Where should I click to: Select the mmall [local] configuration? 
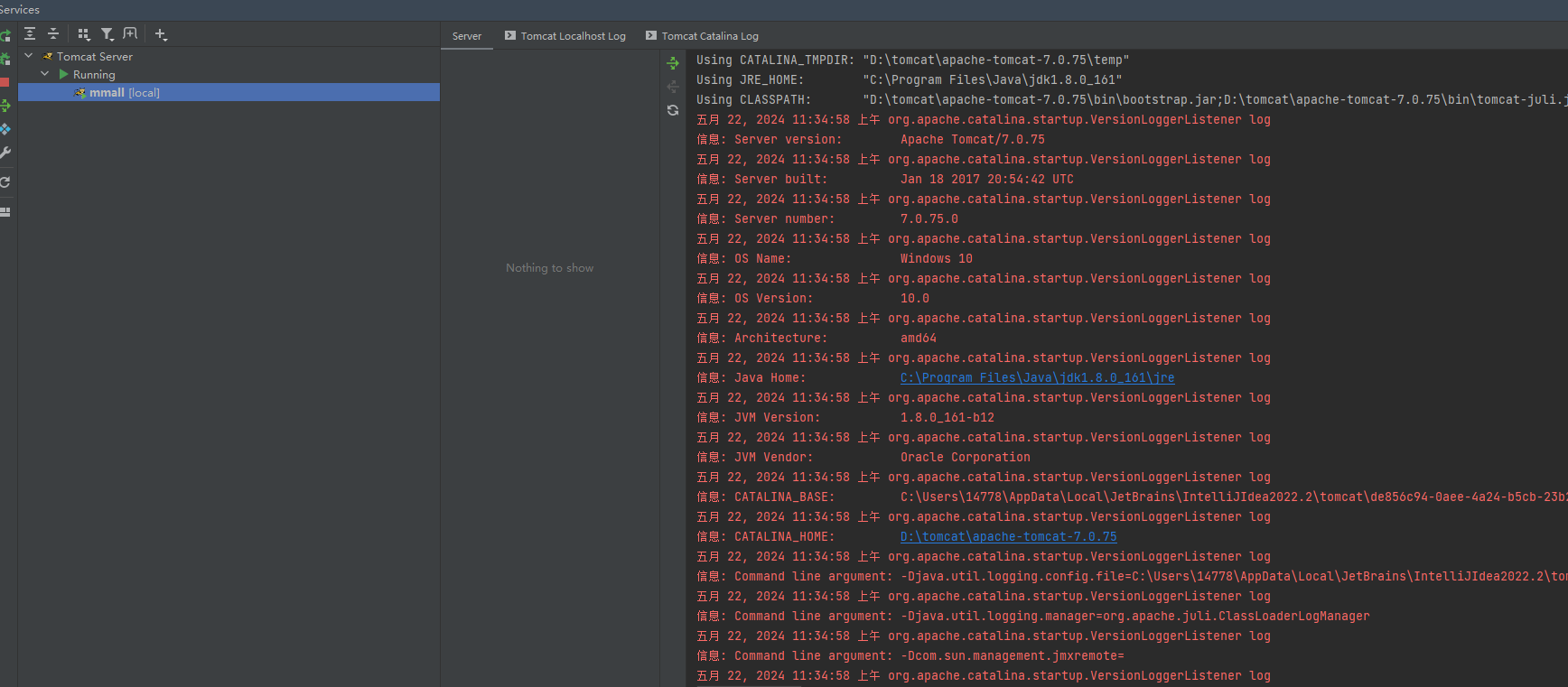(229, 92)
